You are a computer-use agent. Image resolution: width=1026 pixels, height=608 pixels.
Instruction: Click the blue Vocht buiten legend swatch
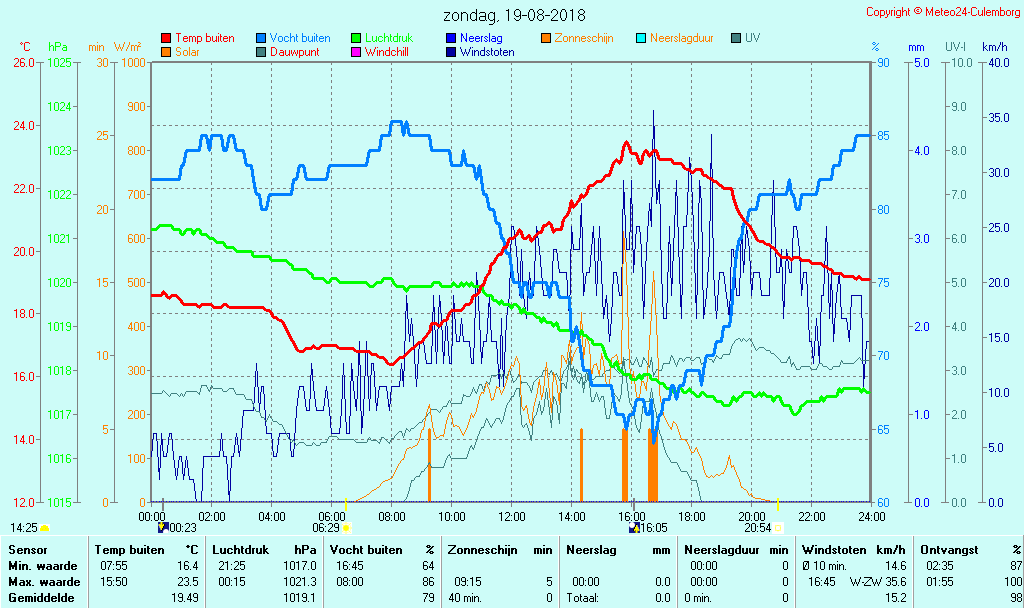coord(261,38)
